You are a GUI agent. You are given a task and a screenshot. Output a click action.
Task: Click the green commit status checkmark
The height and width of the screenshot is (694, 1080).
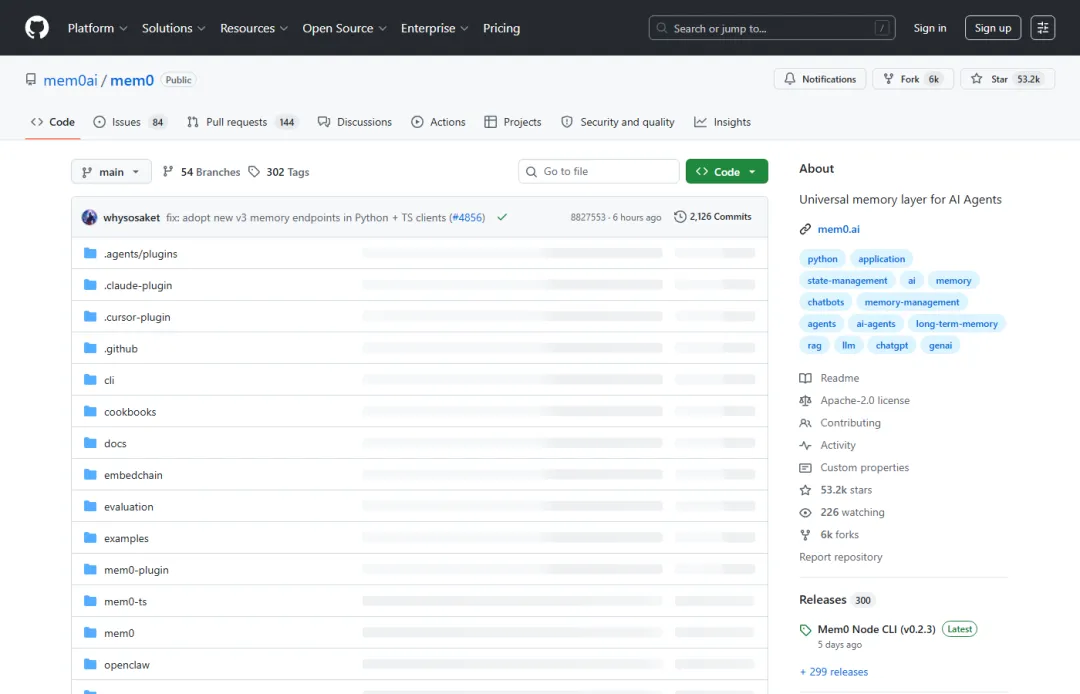coord(502,217)
